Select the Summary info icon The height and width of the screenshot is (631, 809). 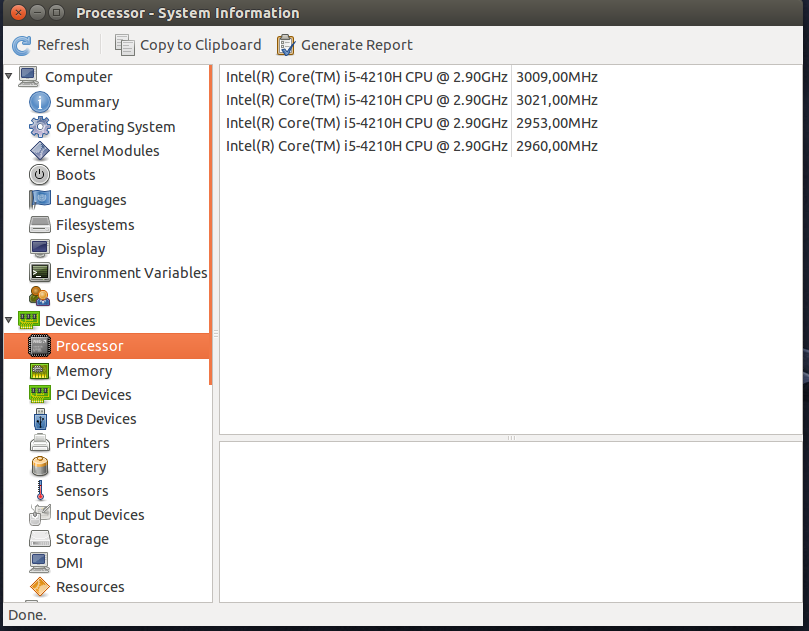click(40, 102)
